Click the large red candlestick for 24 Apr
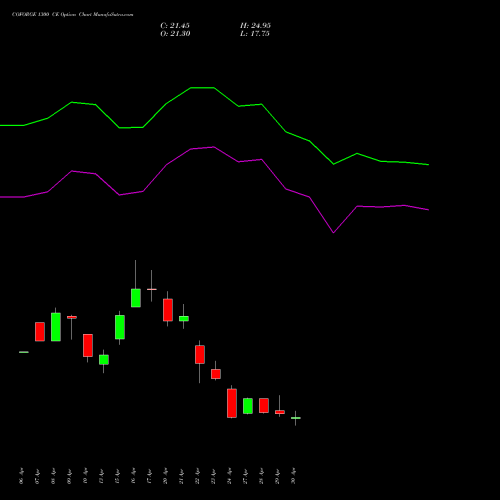500x500 pixels. [232, 403]
